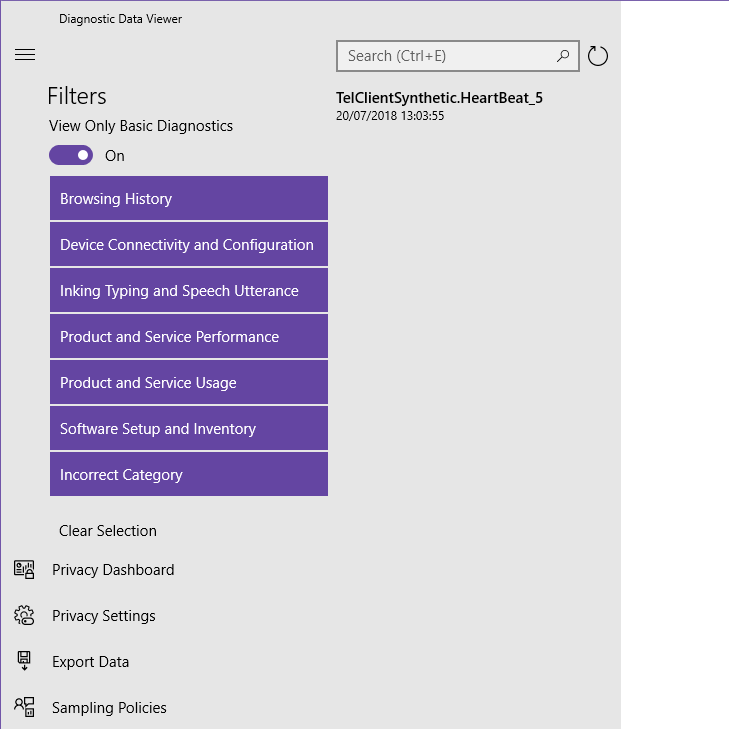Screen dimensions: 729x729
Task: Click the Privacy Dashboard icon
Action: point(25,570)
